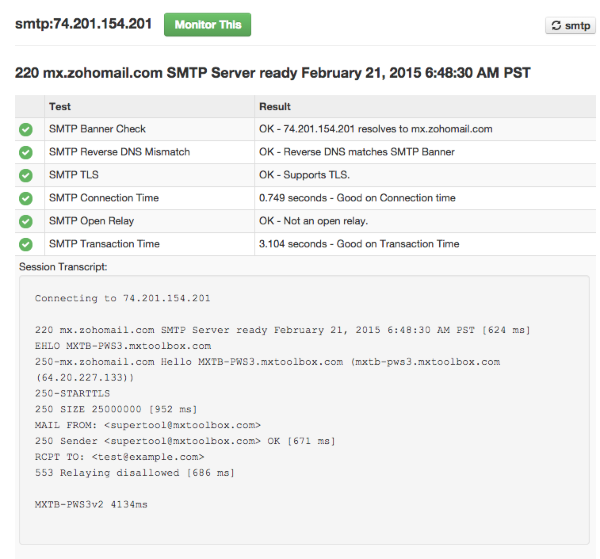This screenshot has width=600, height=559.
Task: Click the Result column header
Action: tap(275, 106)
